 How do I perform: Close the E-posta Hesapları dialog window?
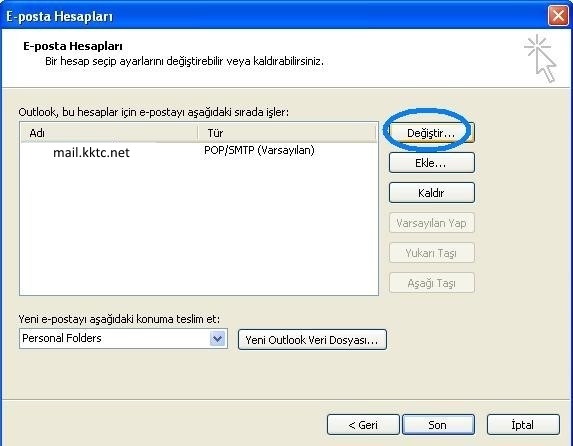[x=558, y=16]
